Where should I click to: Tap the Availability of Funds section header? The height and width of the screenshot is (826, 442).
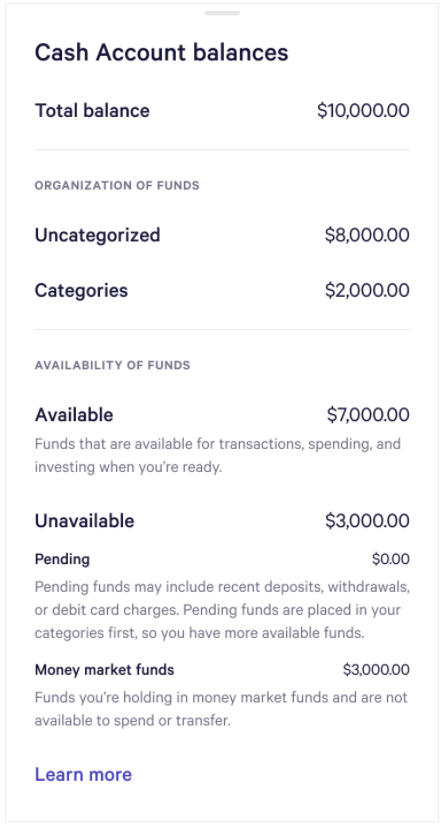[x=112, y=365]
